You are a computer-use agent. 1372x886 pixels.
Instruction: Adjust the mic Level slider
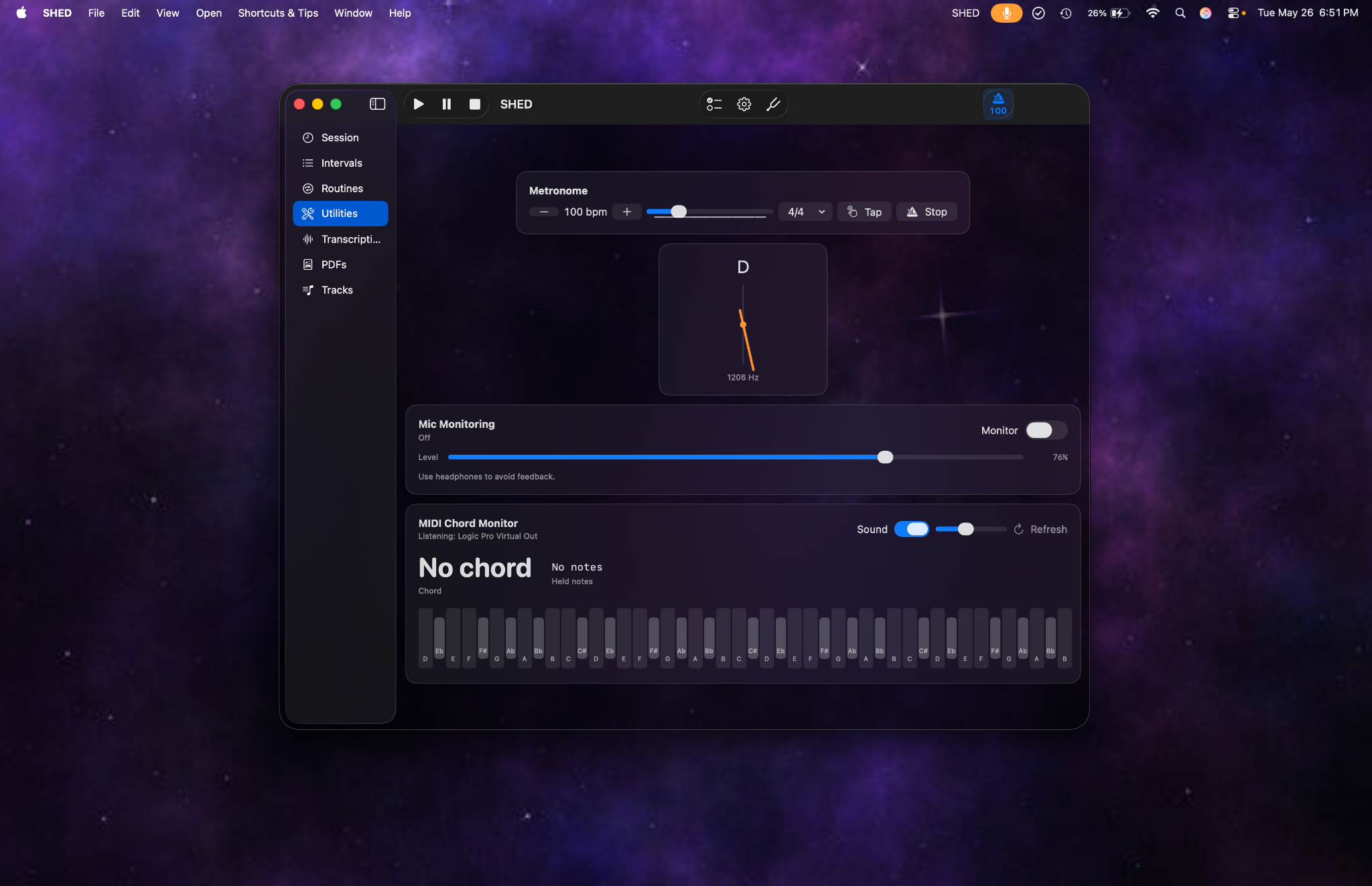pyautogui.click(x=736, y=457)
